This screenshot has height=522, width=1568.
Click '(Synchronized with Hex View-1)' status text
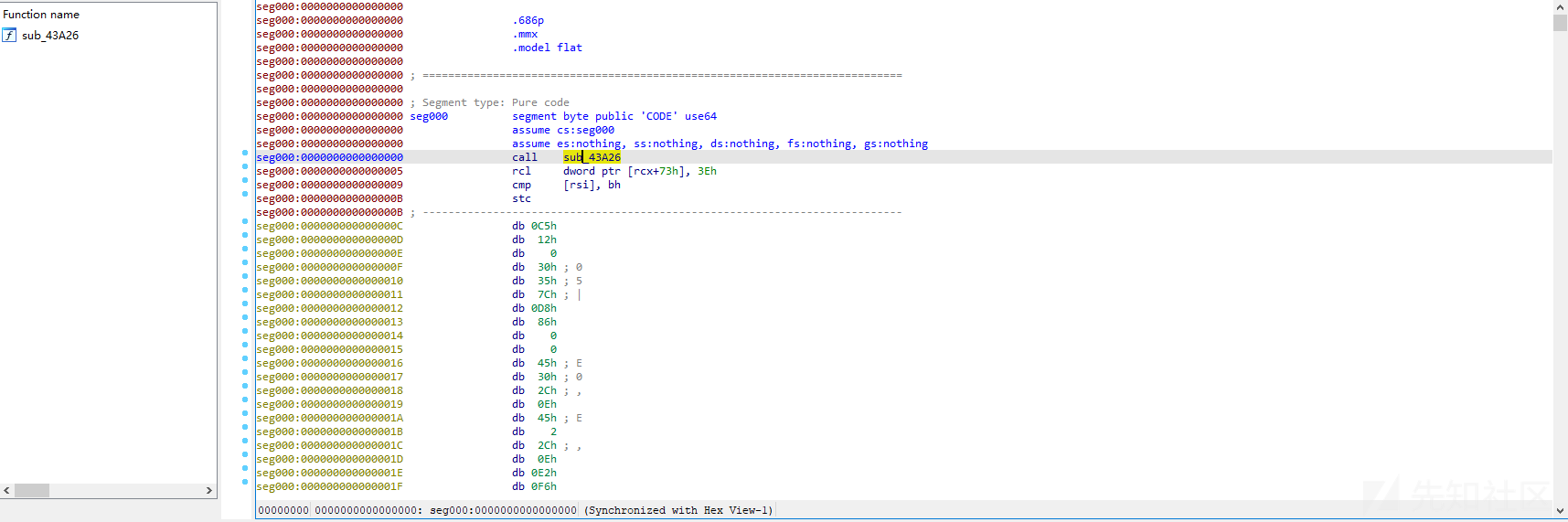point(678,510)
